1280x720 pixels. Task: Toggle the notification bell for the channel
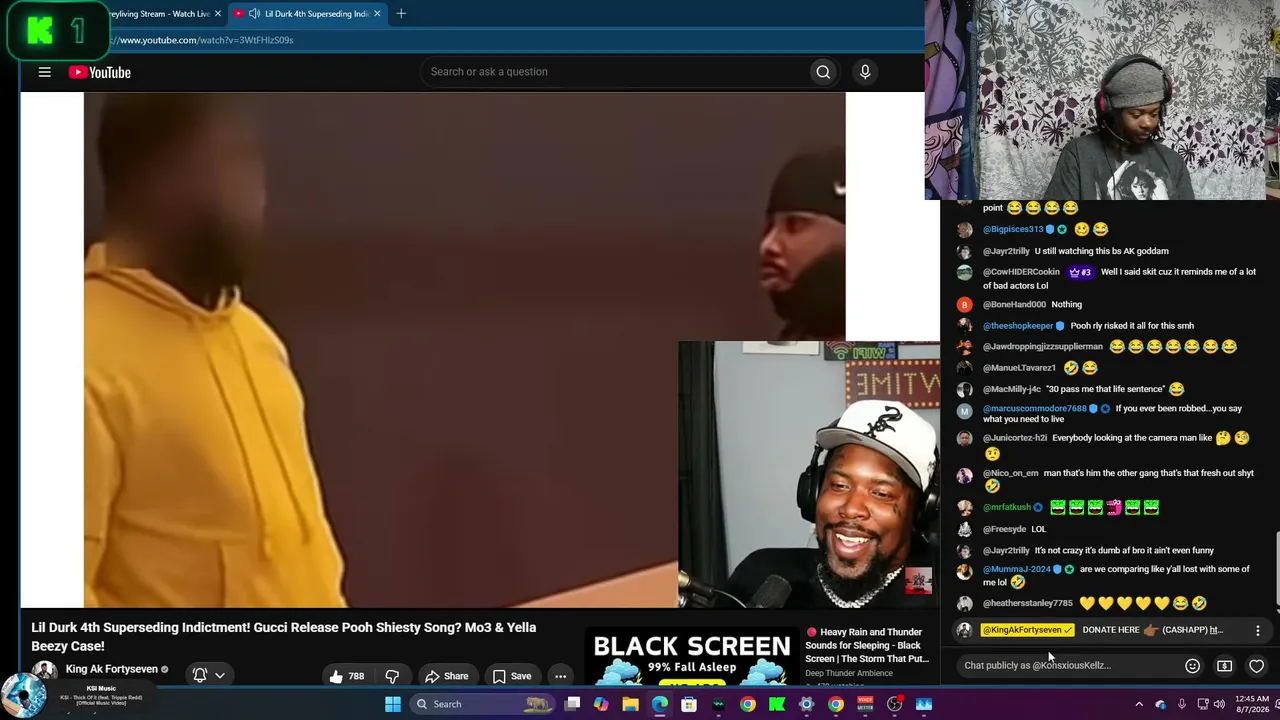point(200,675)
